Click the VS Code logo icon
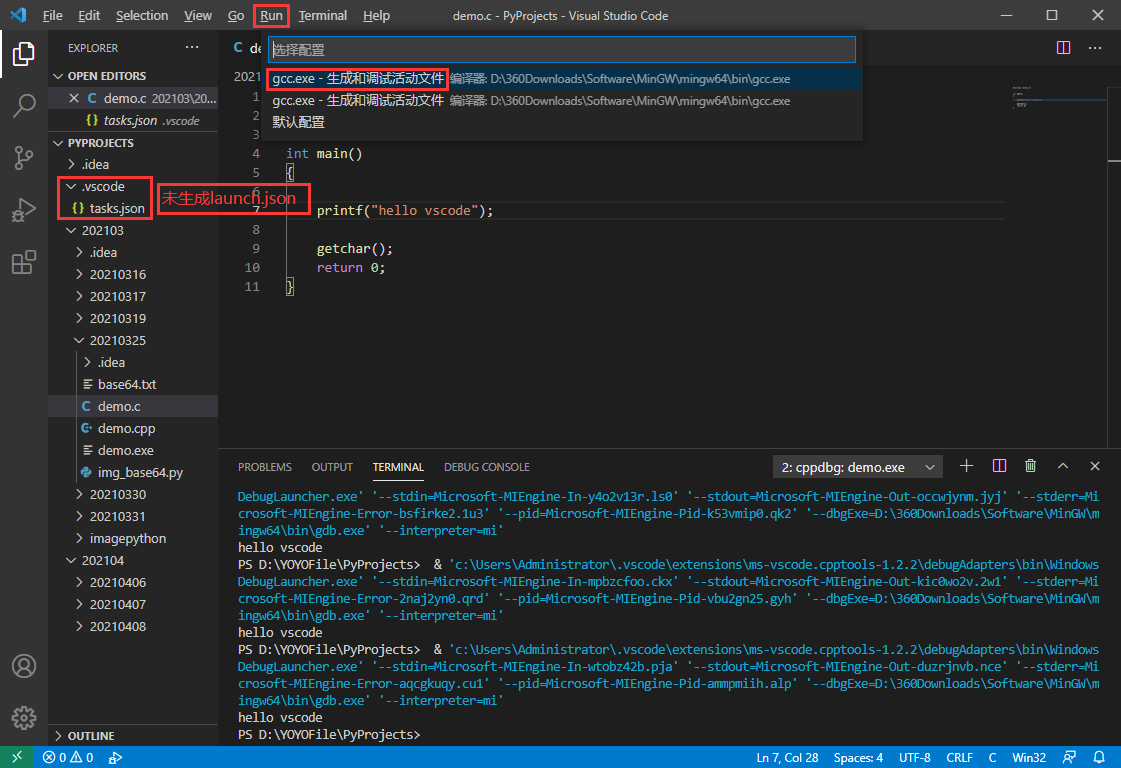Viewport: 1121px width, 768px height. pyautogui.click(x=18, y=15)
